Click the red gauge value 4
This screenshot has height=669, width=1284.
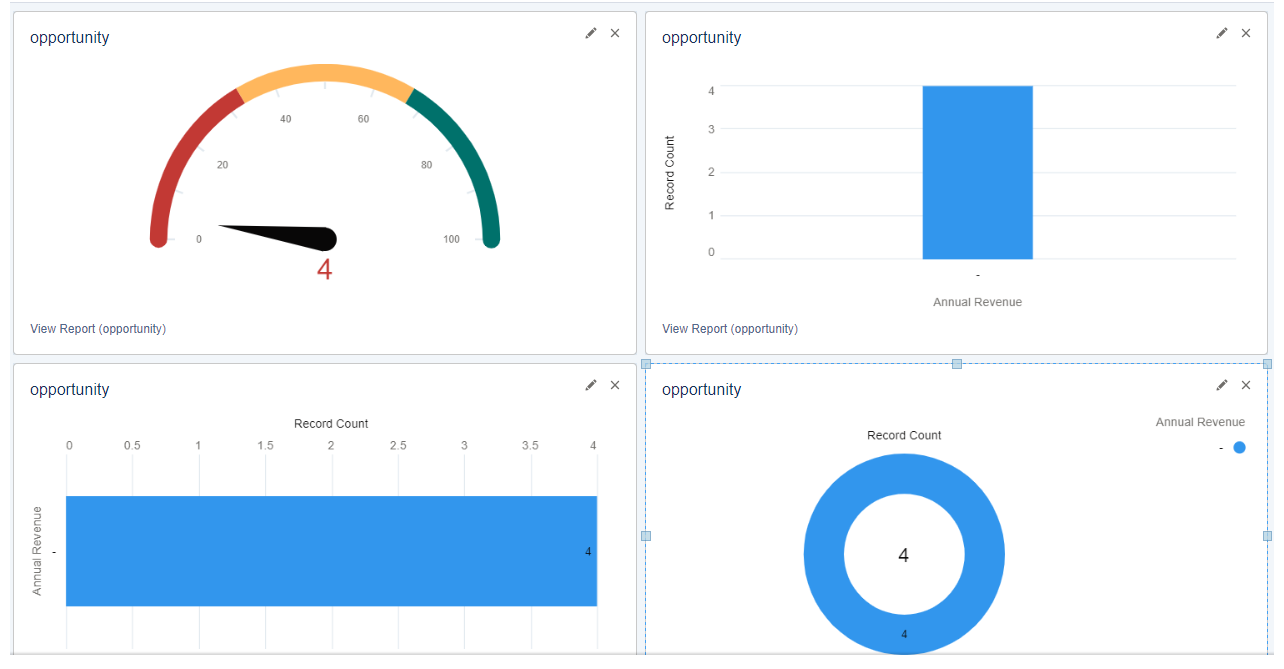325,267
